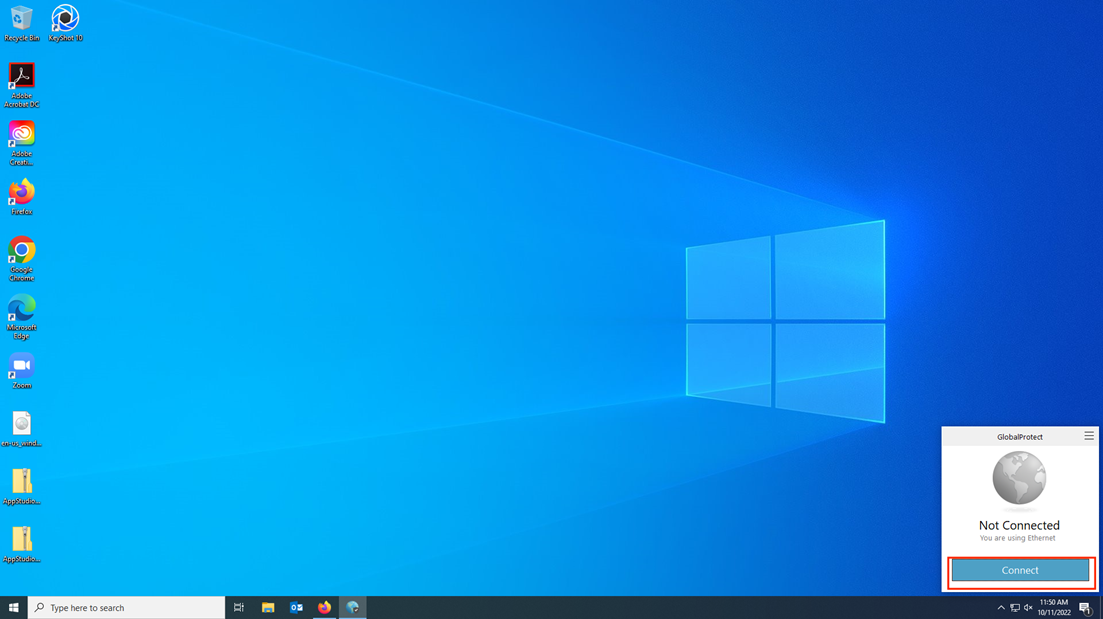
Task: Open File Explorer from the taskbar
Action: (267, 607)
